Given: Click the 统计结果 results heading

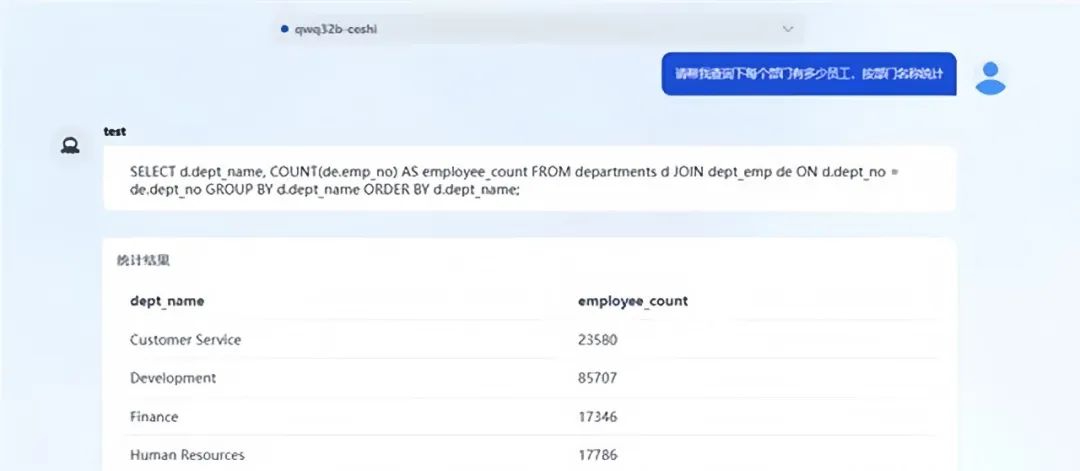Looking at the screenshot, I should 143,260.
